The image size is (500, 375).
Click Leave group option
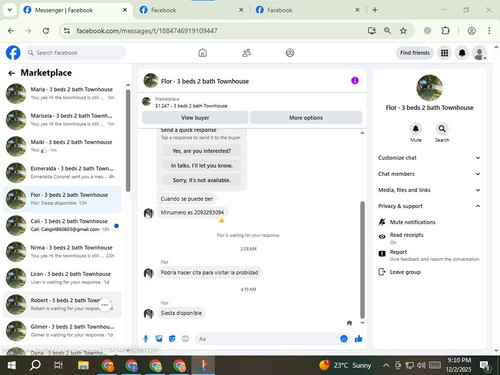[x=400, y=272]
